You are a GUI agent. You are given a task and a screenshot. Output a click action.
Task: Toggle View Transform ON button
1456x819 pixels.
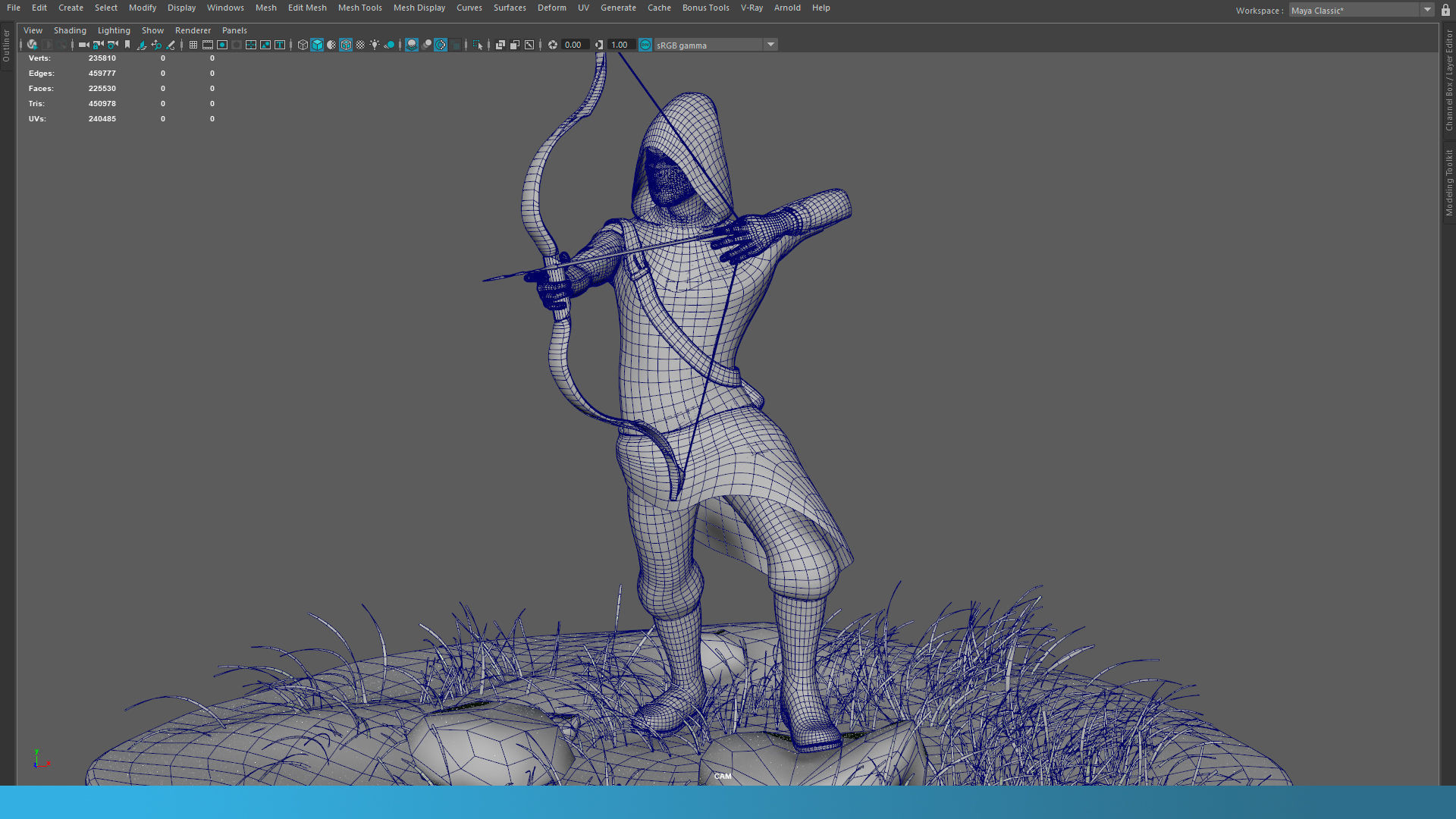[645, 45]
